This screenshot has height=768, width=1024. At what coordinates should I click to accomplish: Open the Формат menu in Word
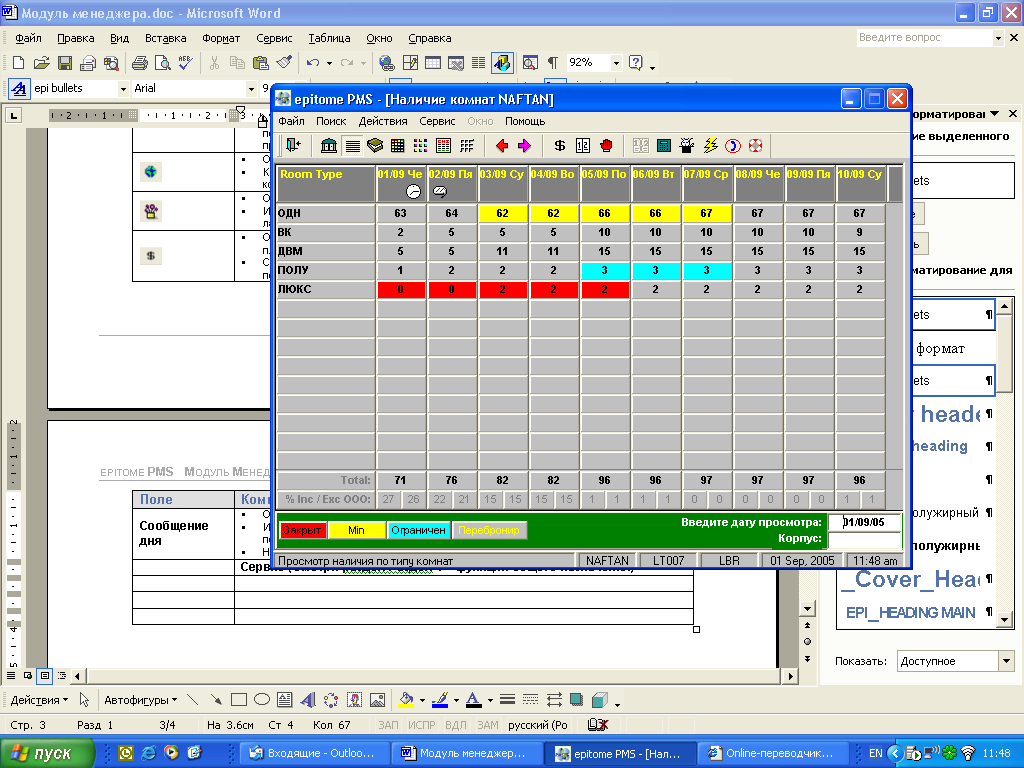tap(221, 38)
